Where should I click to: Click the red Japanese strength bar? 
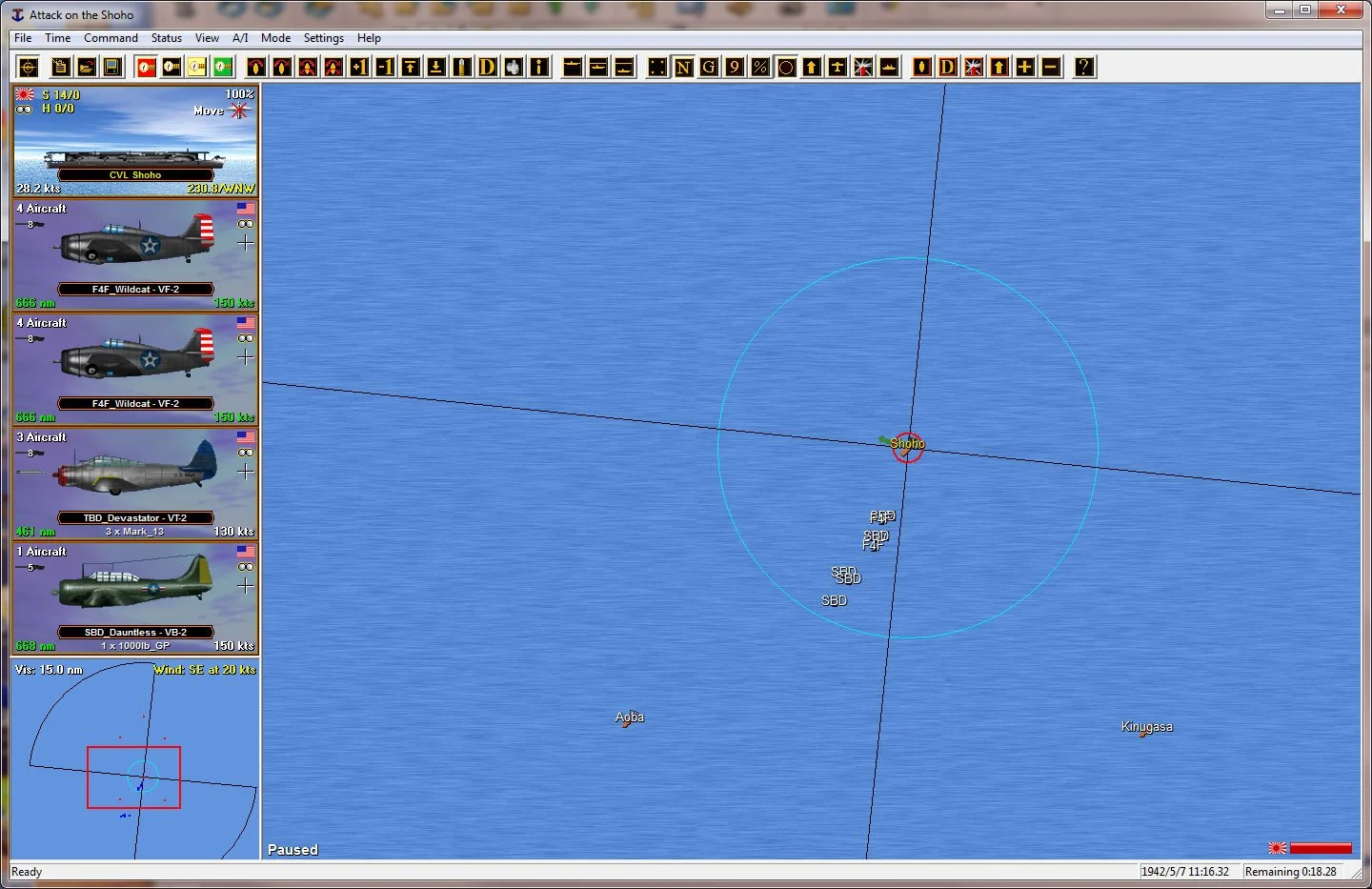click(x=1321, y=848)
